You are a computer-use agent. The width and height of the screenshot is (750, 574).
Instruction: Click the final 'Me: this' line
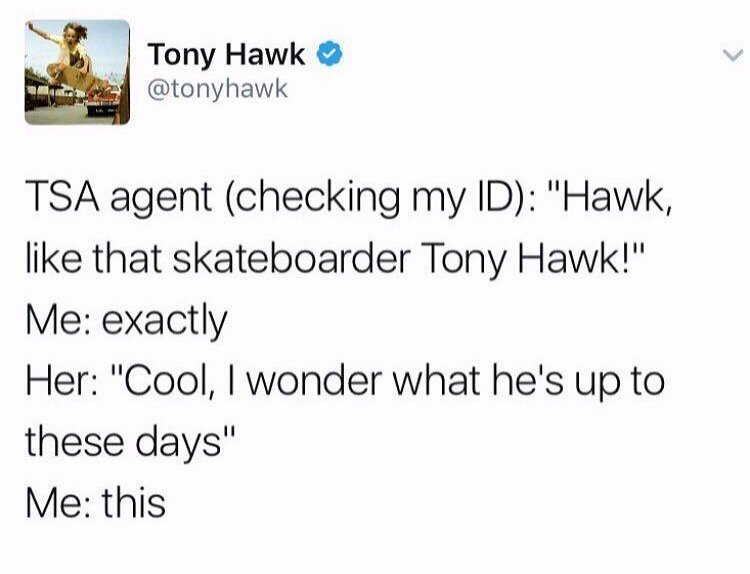pyautogui.click(x=96, y=503)
